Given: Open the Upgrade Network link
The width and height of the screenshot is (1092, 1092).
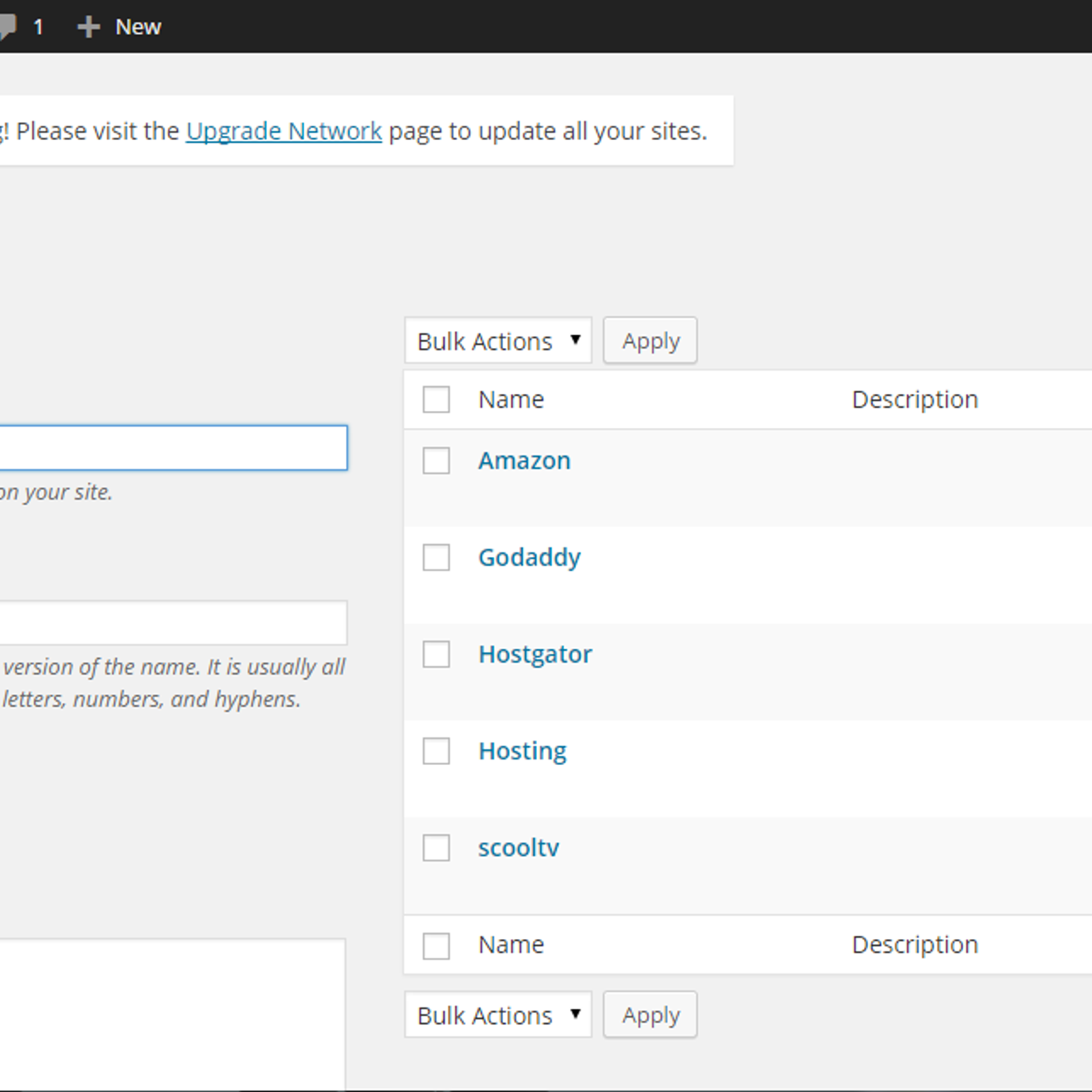Looking at the screenshot, I should (x=284, y=131).
